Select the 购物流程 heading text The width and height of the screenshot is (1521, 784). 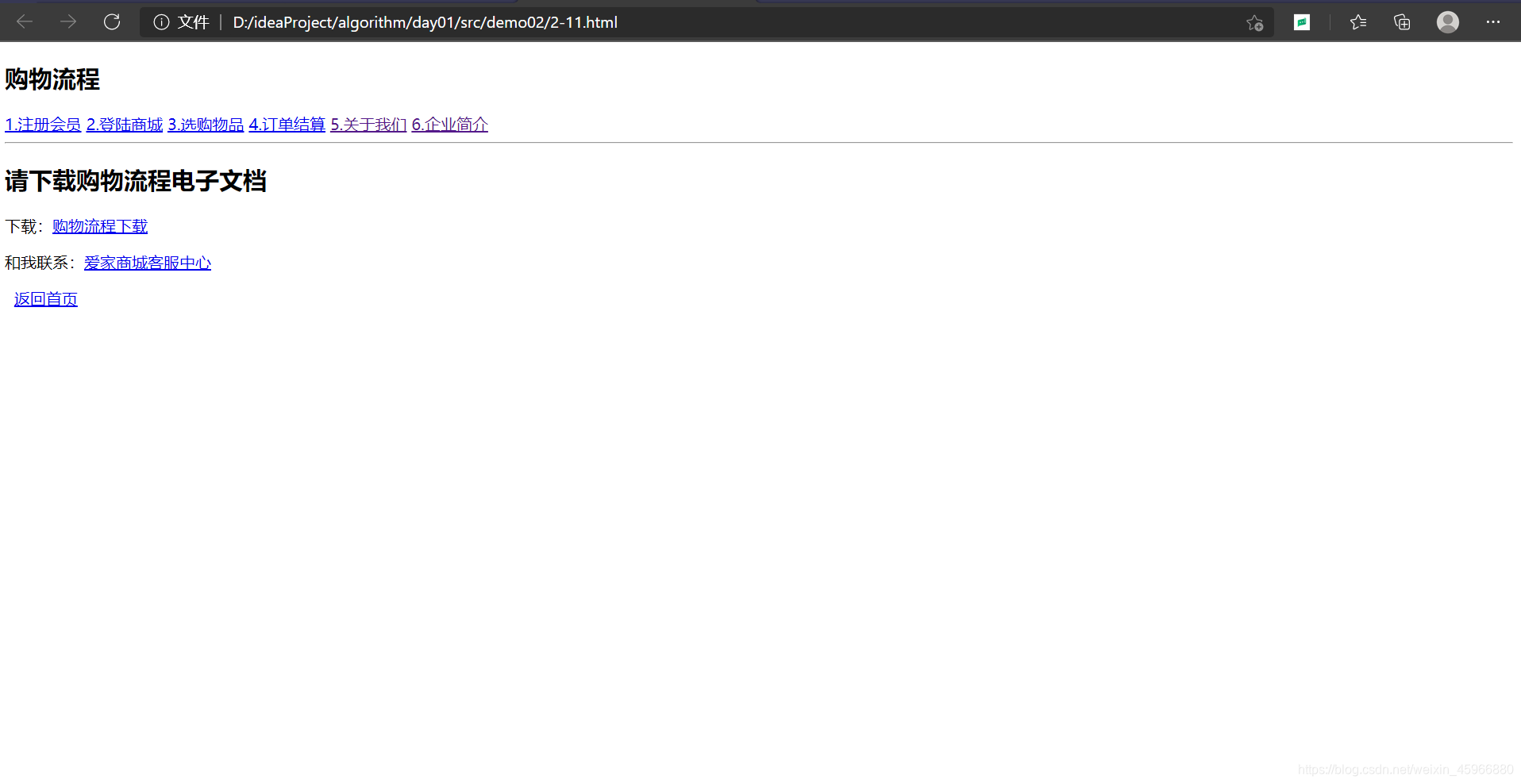point(52,79)
